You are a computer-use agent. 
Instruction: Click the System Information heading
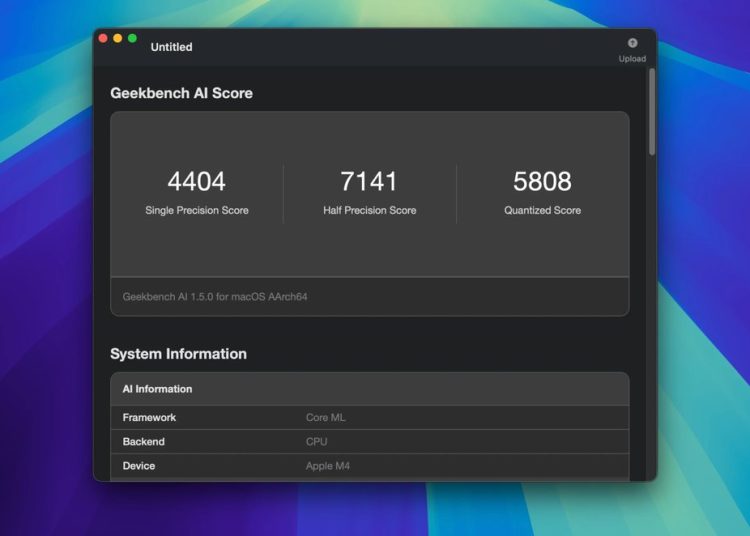click(178, 354)
